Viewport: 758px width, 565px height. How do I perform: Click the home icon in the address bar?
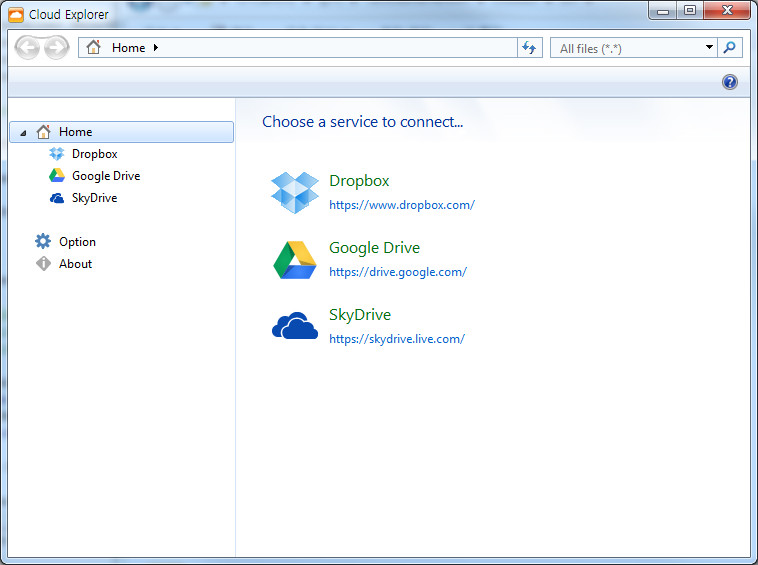click(93, 47)
